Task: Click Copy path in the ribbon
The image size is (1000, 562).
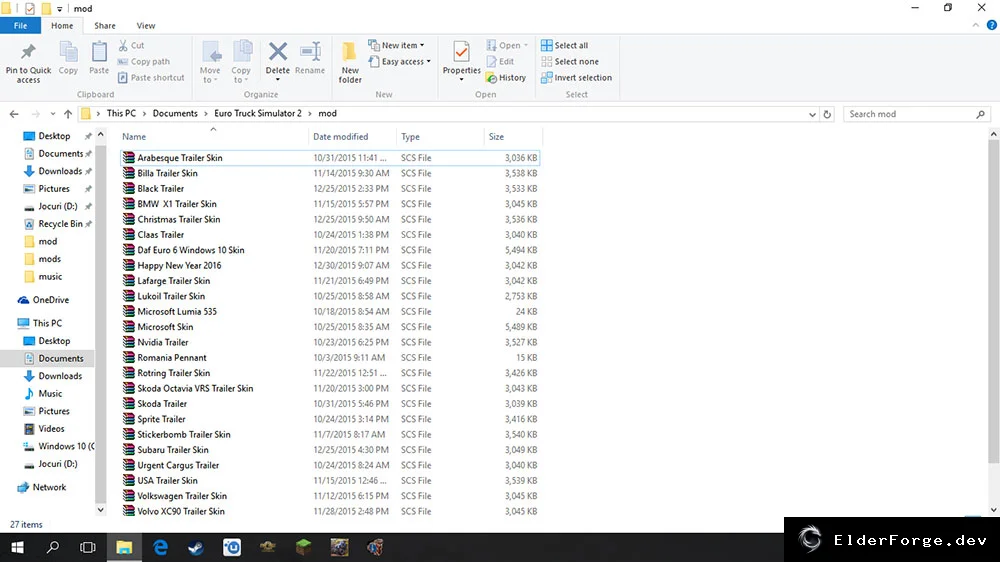Action: [143, 61]
